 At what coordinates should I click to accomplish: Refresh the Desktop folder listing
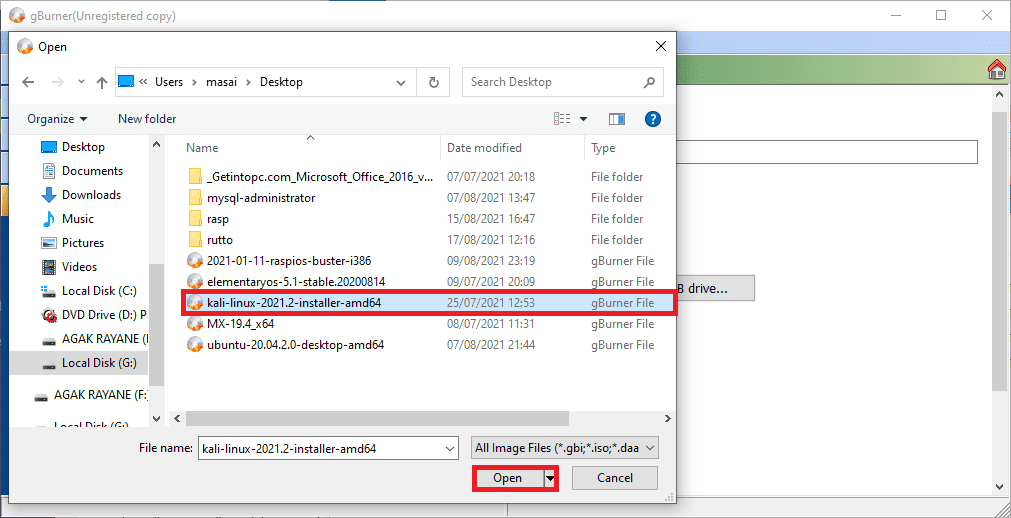click(434, 82)
